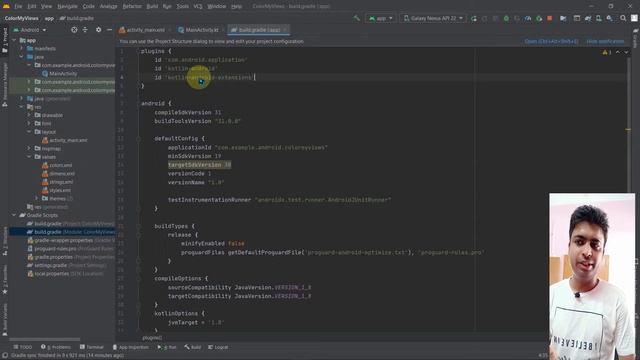The width and height of the screenshot is (640, 360).
Task: Click the user account icon at top right
Action: pyautogui.click(x=634, y=18)
